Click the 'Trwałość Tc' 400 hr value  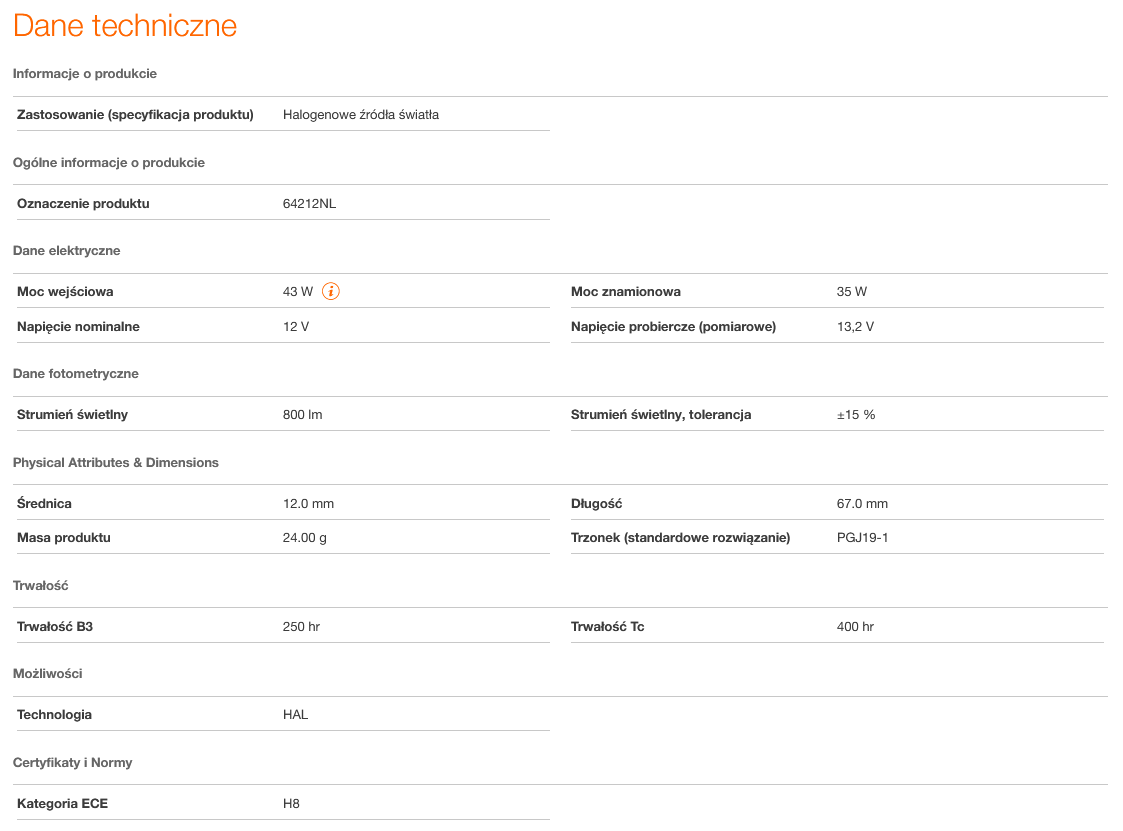click(x=855, y=627)
